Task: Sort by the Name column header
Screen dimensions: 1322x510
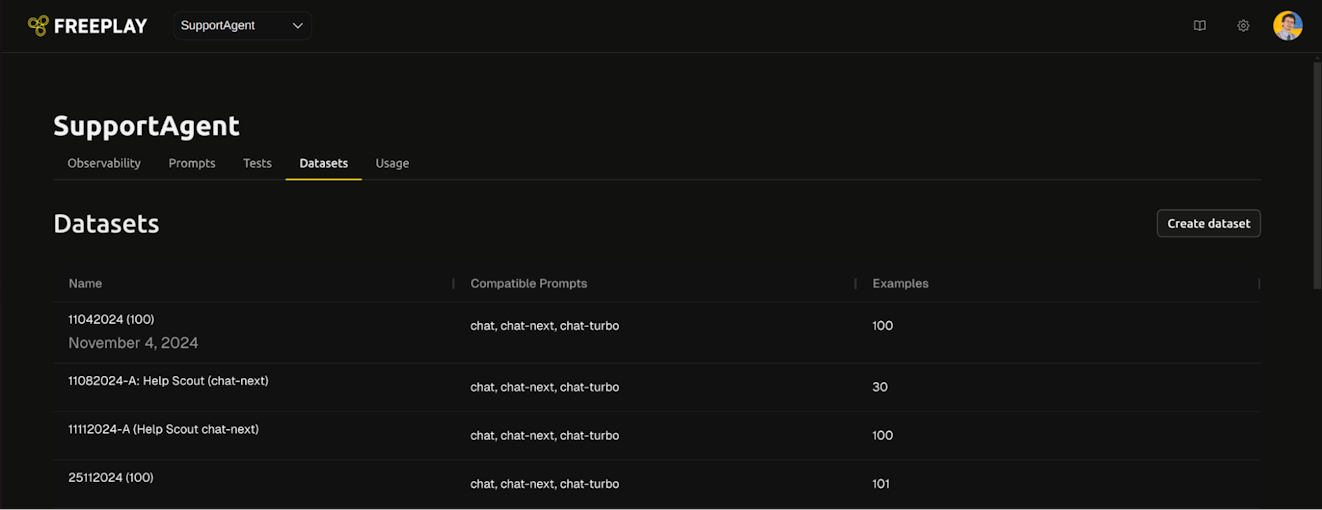Action: coord(86,284)
